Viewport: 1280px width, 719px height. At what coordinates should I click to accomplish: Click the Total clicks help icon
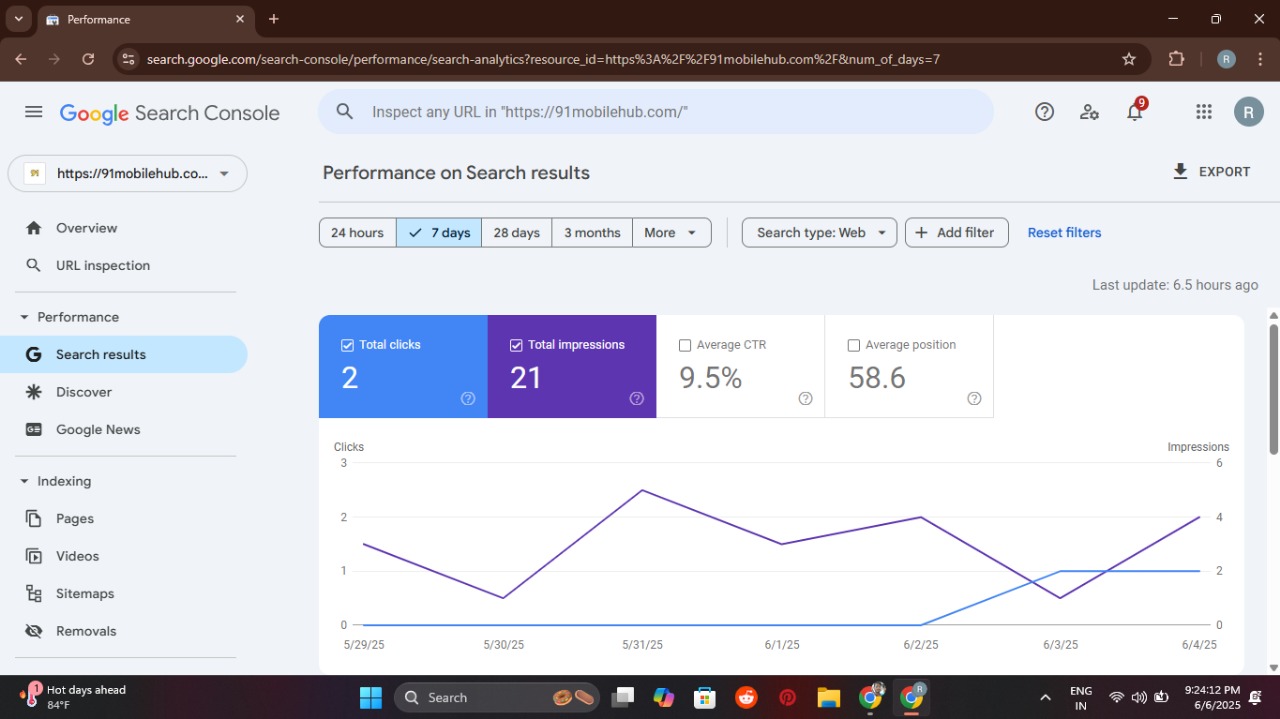pos(468,398)
